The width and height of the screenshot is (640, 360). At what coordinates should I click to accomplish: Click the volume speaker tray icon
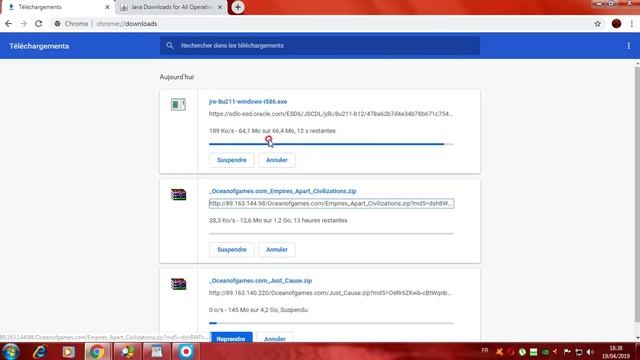tap(590, 351)
